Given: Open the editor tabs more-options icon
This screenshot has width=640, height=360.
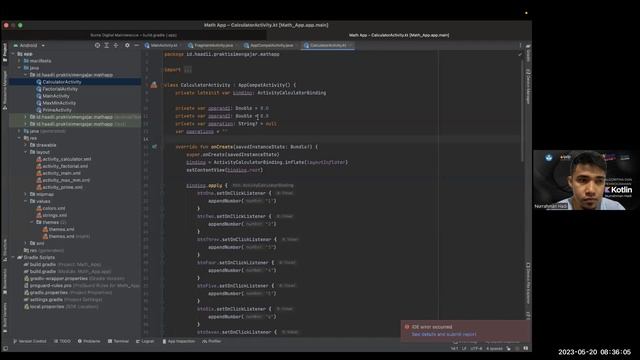Looking at the screenshot, I should (x=520, y=45).
